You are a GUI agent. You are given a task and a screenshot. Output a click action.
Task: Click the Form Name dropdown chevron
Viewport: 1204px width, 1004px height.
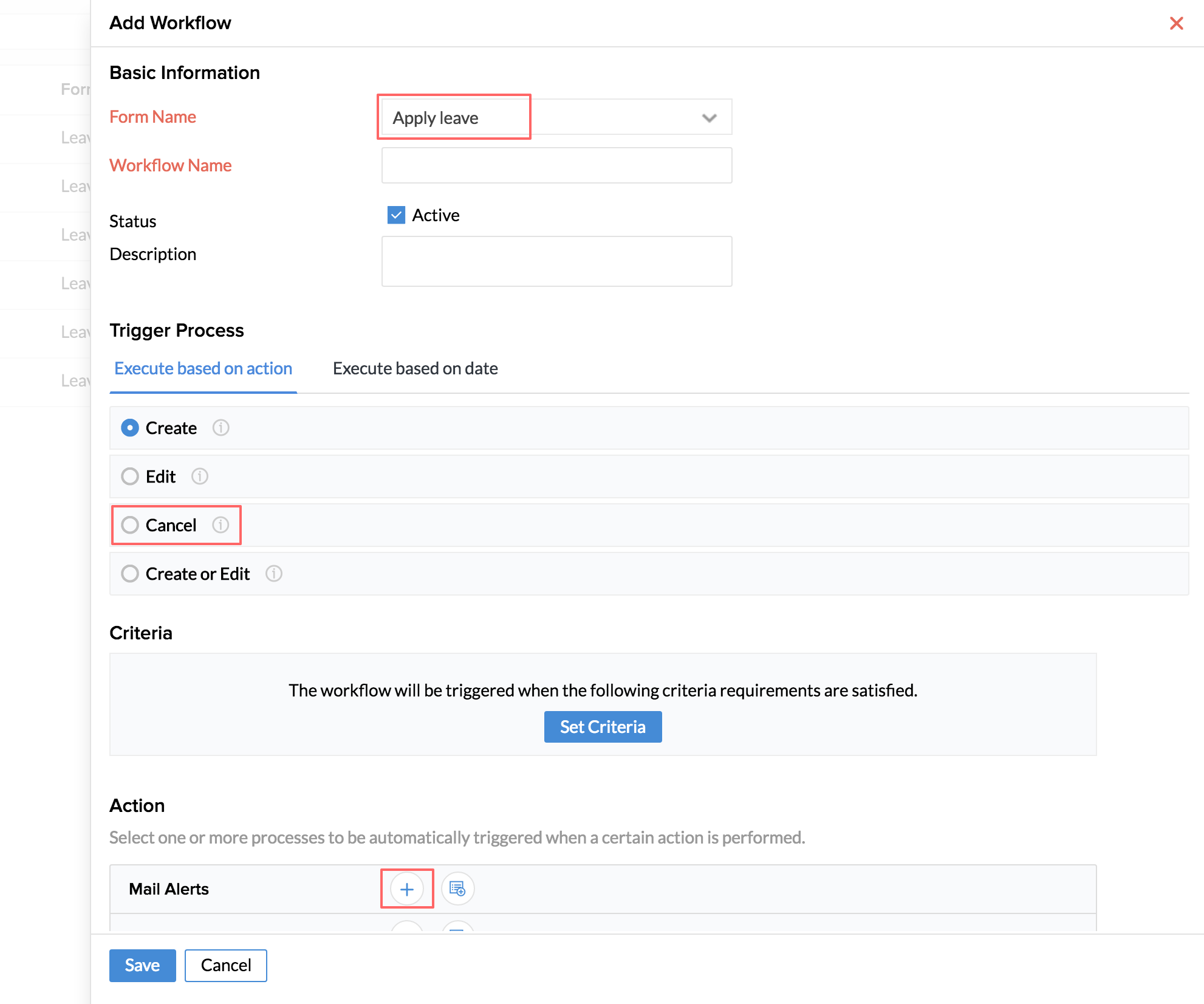pos(709,117)
